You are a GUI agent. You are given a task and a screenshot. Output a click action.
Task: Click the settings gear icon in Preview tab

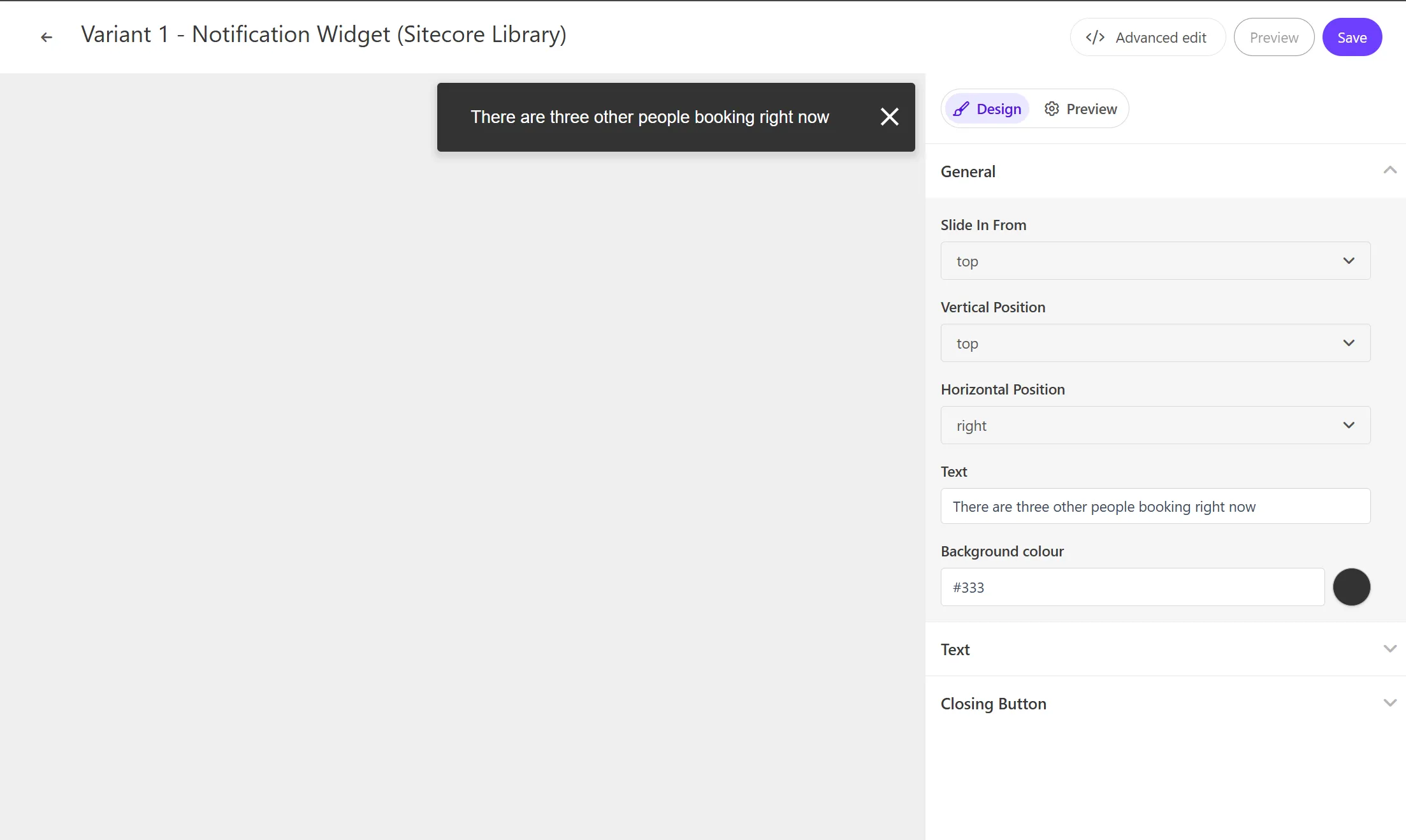(x=1052, y=108)
